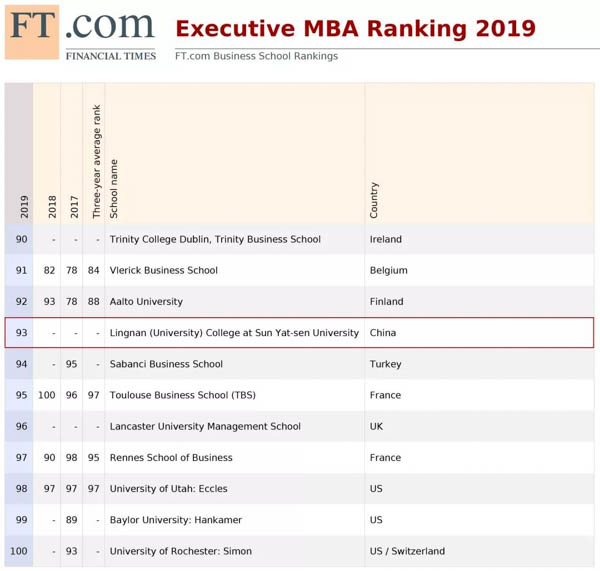Sort by the Country column header
Image resolution: width=600 pixels, height=571 pixels.
click(x=374, y=200)
